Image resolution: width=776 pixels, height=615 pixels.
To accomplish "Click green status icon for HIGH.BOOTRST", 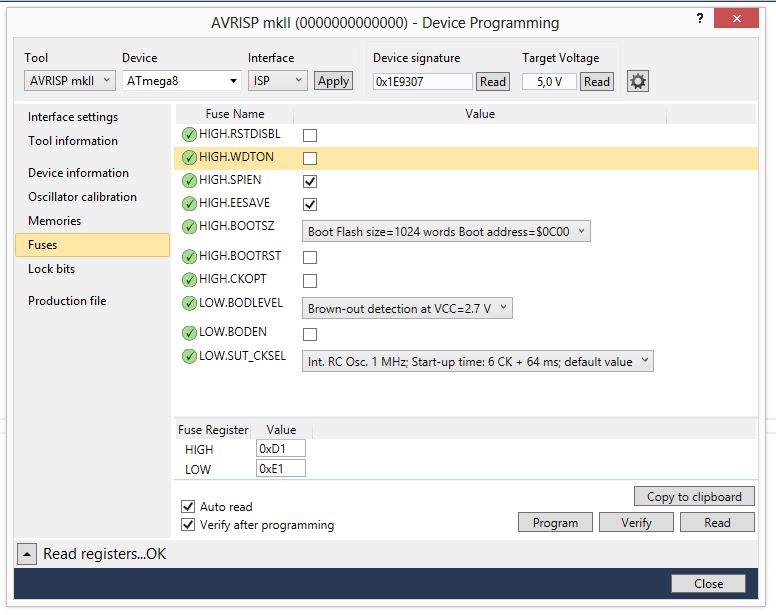I will coord(189,256).
